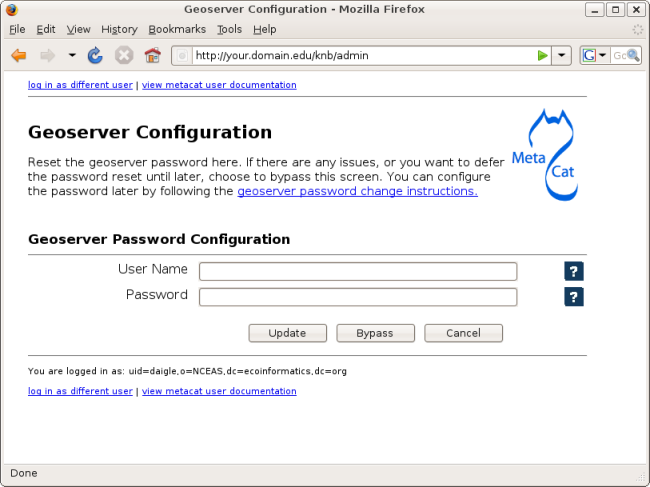Click the Home icon in toolbar
This screenshot has height=487, width=650.
152,55
